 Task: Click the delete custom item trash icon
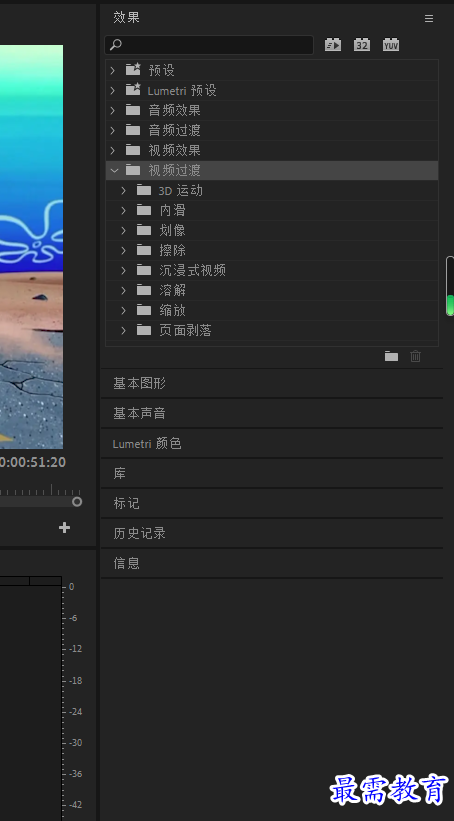415,357
